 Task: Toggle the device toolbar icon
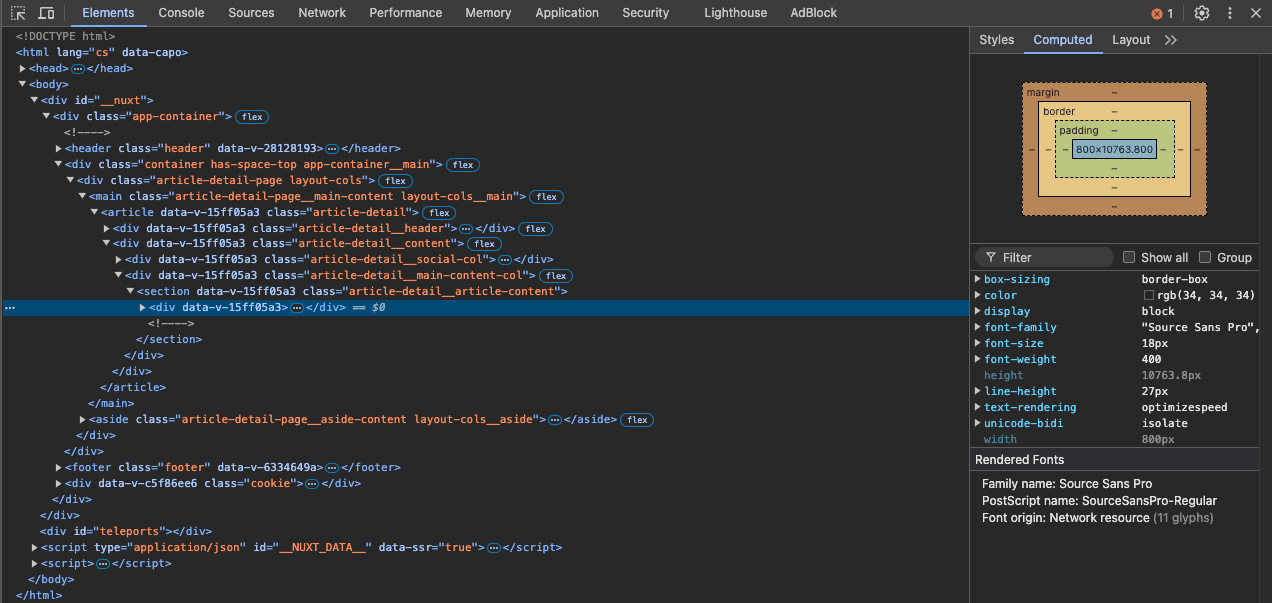(46, 13)
